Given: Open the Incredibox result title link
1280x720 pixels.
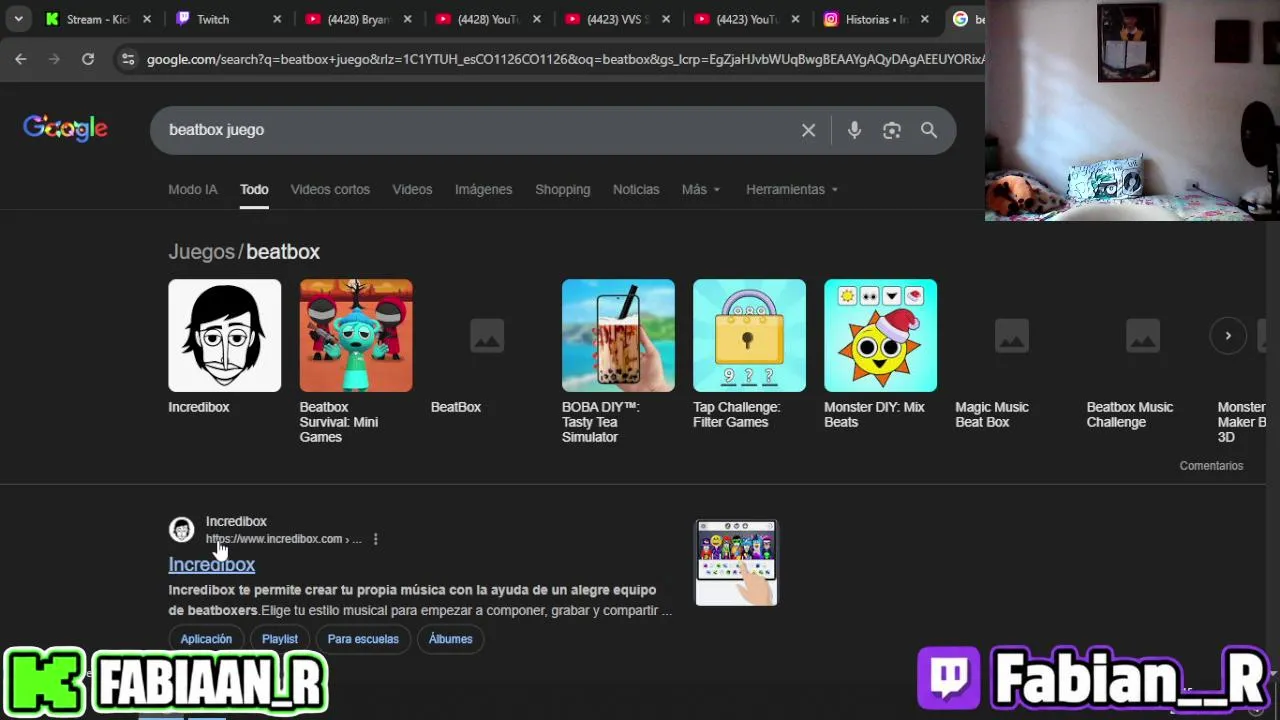Looking at the screenshot, I should click(x=211, y=565).
